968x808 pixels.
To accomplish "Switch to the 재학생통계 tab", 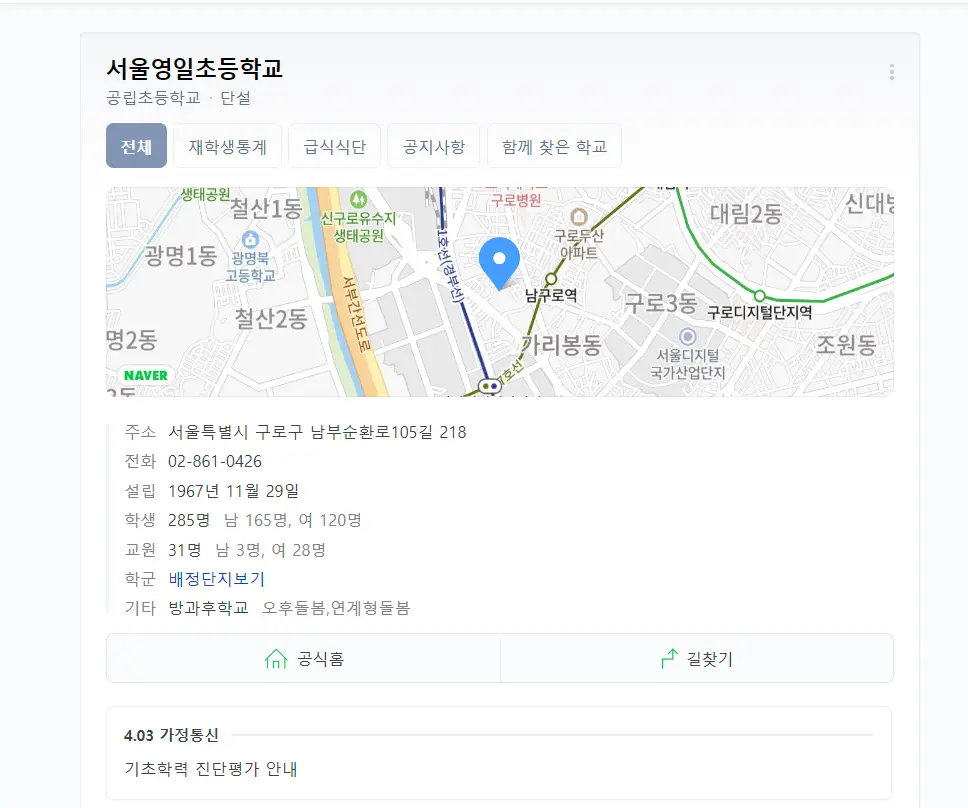I will (x=227, y=146).
